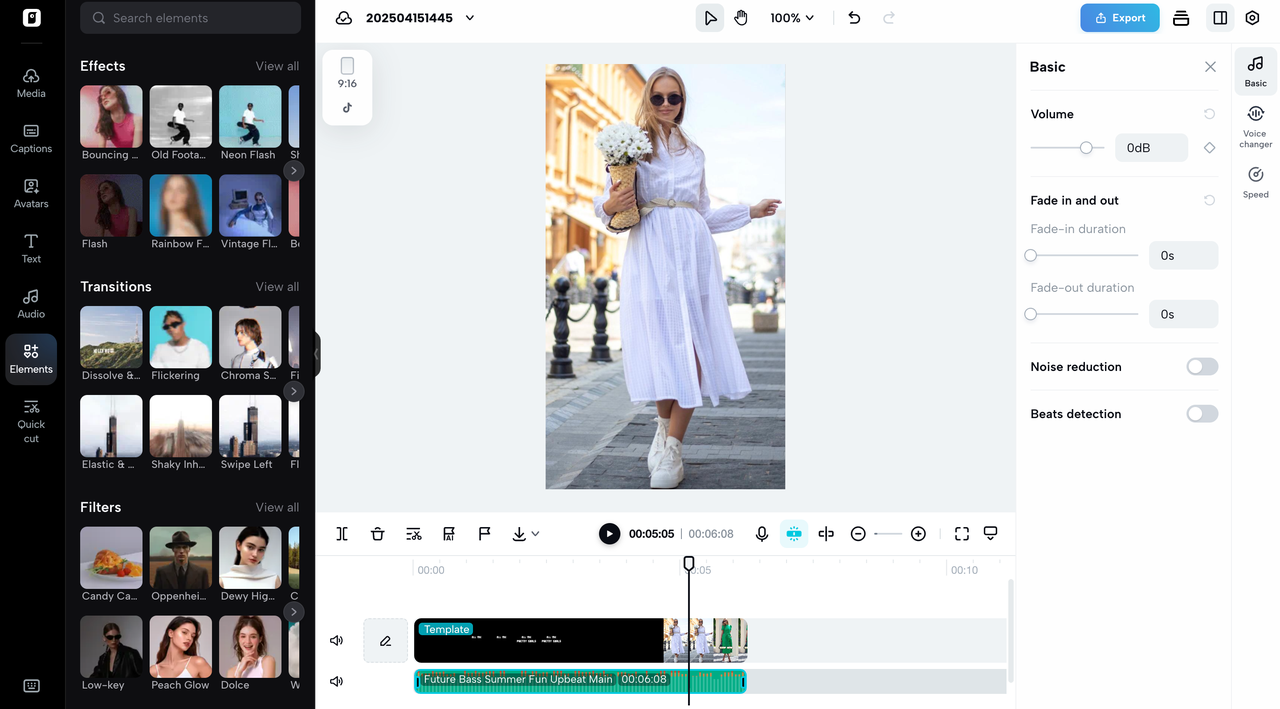Open settings hexagon icon
The width and height of the screenshot is (1280, 709).
(1252, 18)
